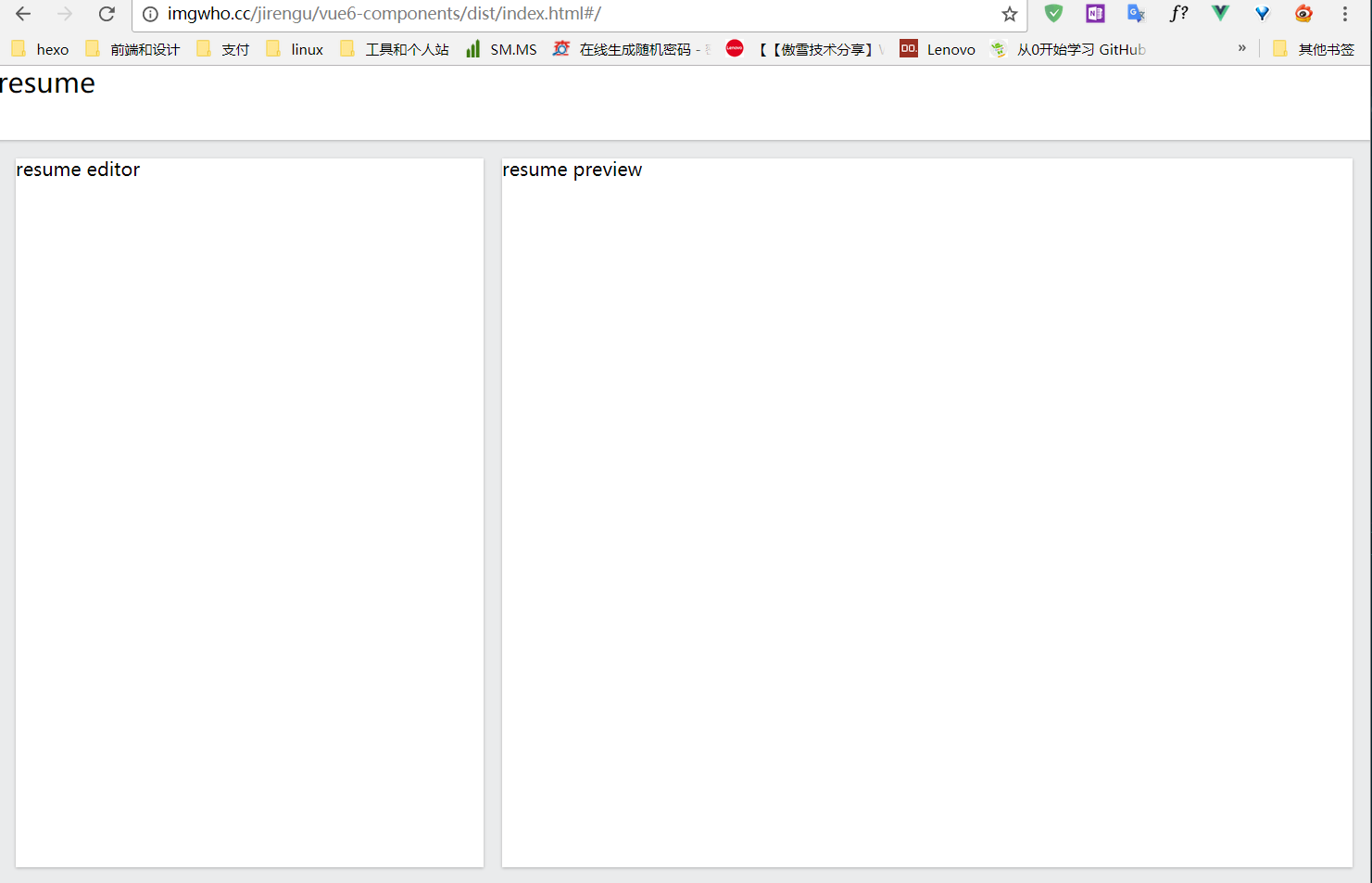Click the resume editor panel title
The height and width of the screenshot is (883, 1372).
point(78,170)
